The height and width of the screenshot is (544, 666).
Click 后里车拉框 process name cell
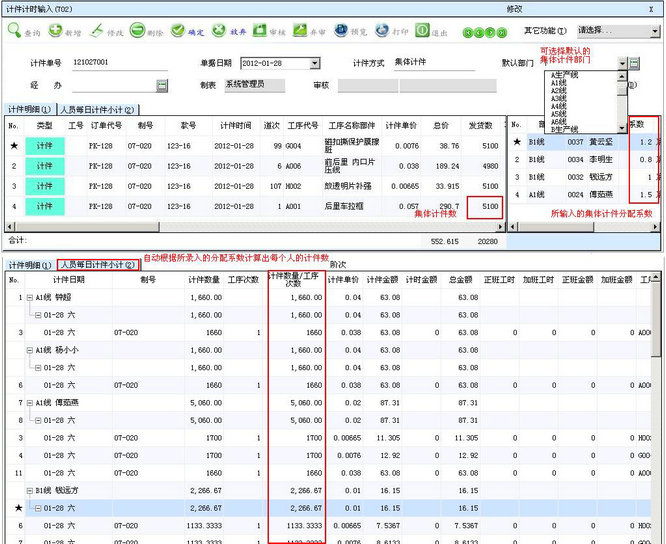coord(352,206)
